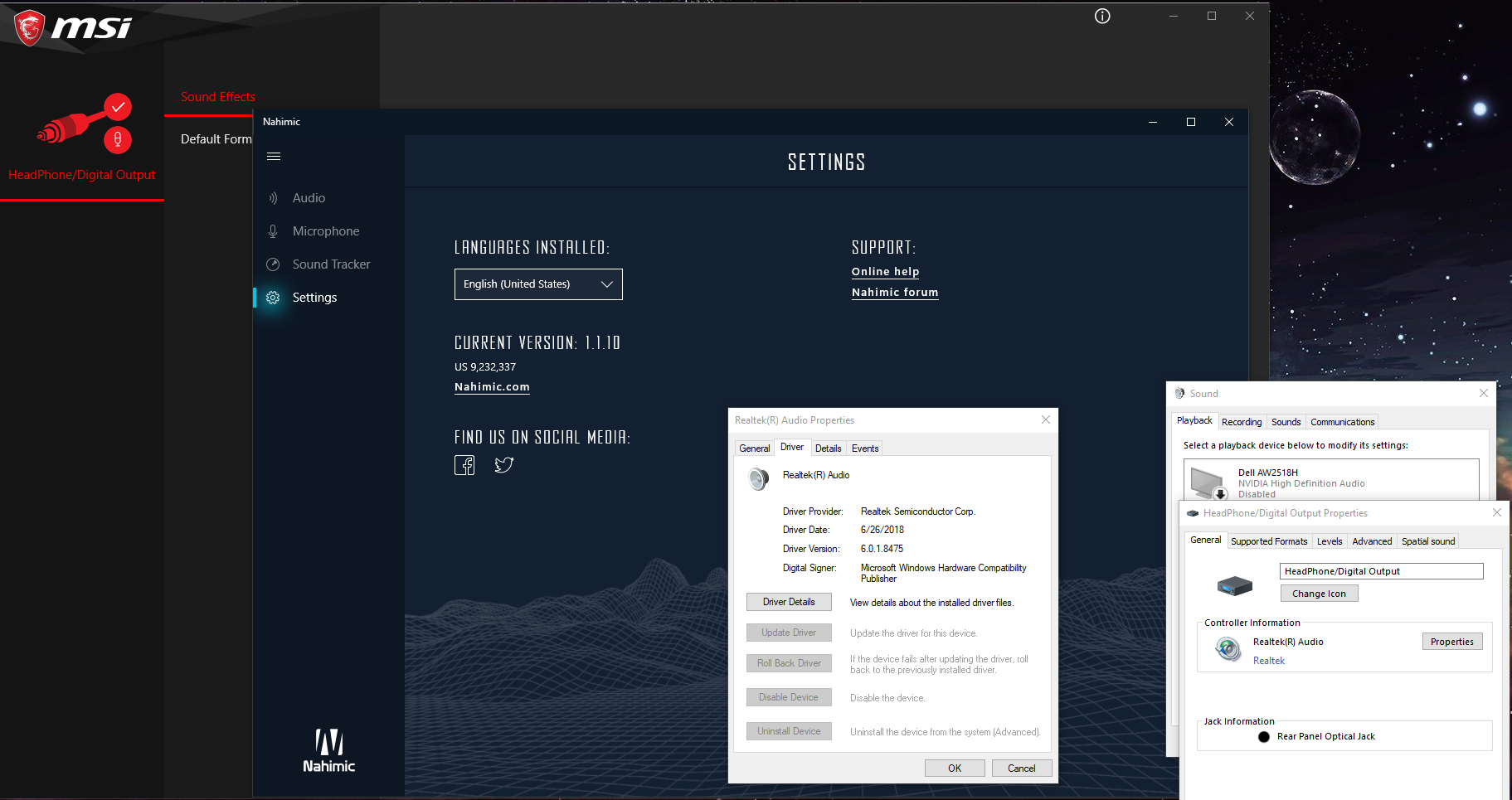
Task: Open the Nahimic hamburger menu
Action: coord(274,157)
